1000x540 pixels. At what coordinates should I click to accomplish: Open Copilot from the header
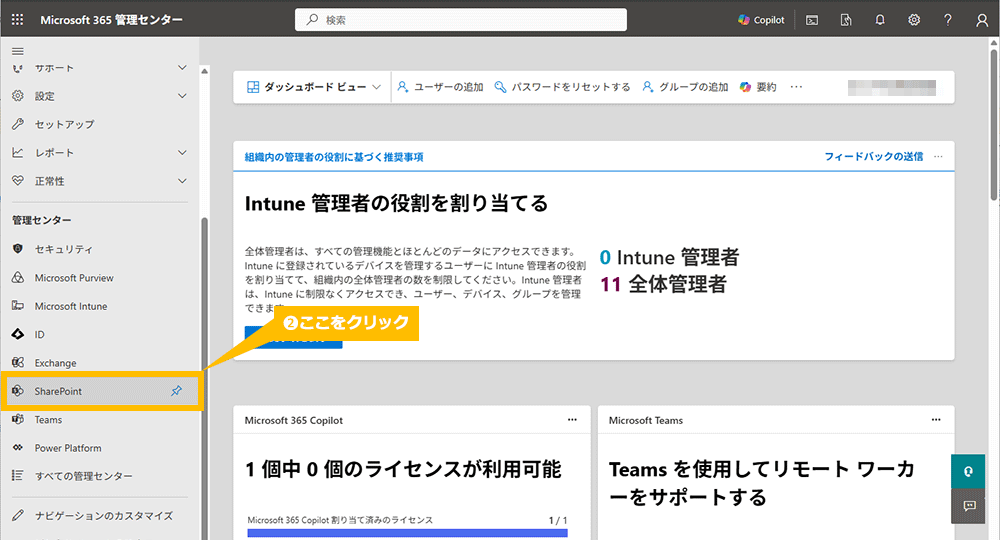tap(761, 20)
